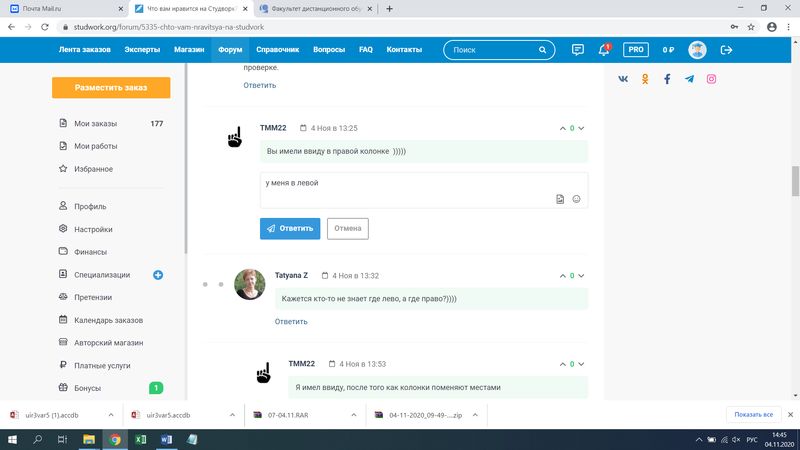800x450 pixels.
Task: Click into the Поиск search field
Action: pos(497,49)
